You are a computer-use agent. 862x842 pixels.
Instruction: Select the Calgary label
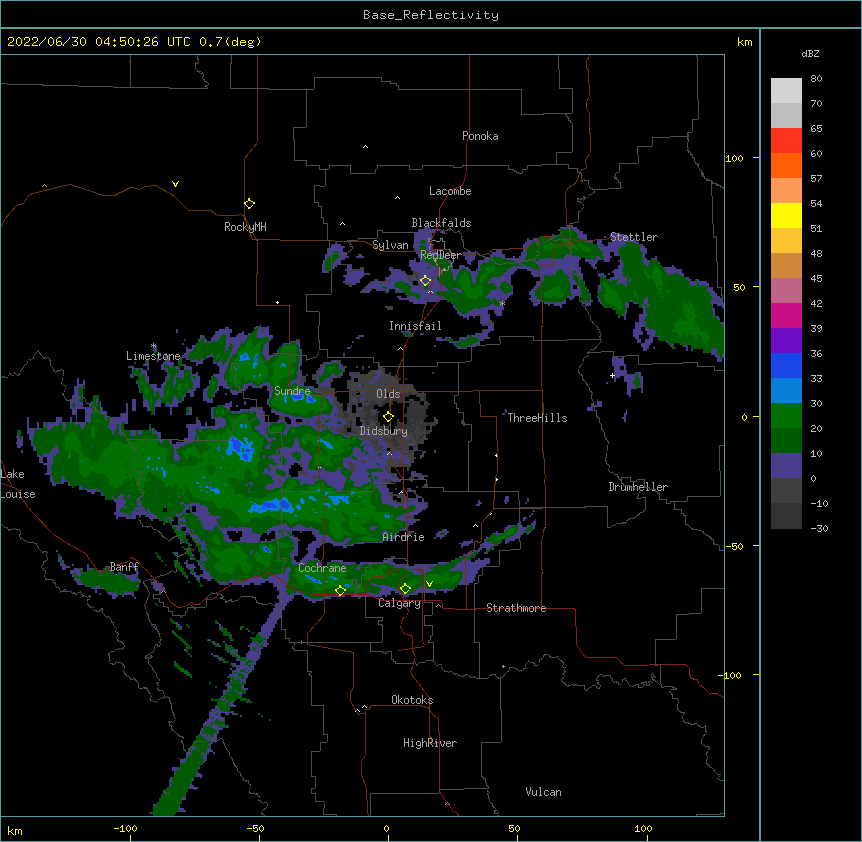pyautogui.click(x=400, y=603)
